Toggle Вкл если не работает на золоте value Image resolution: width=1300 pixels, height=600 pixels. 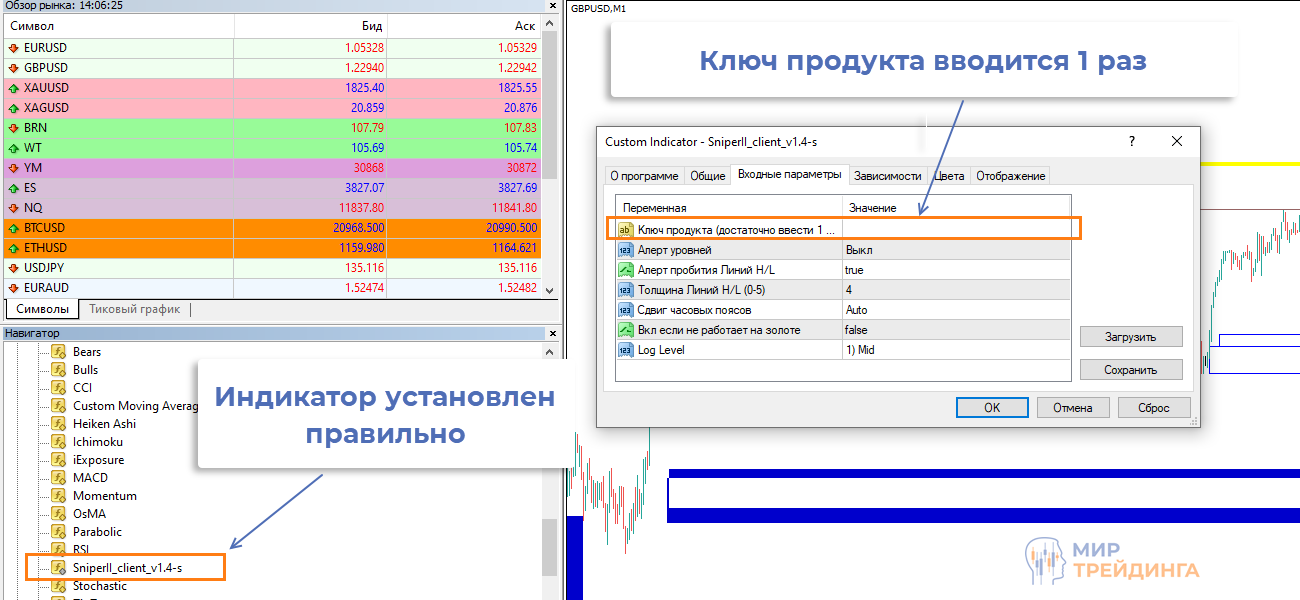pos(955,330)
